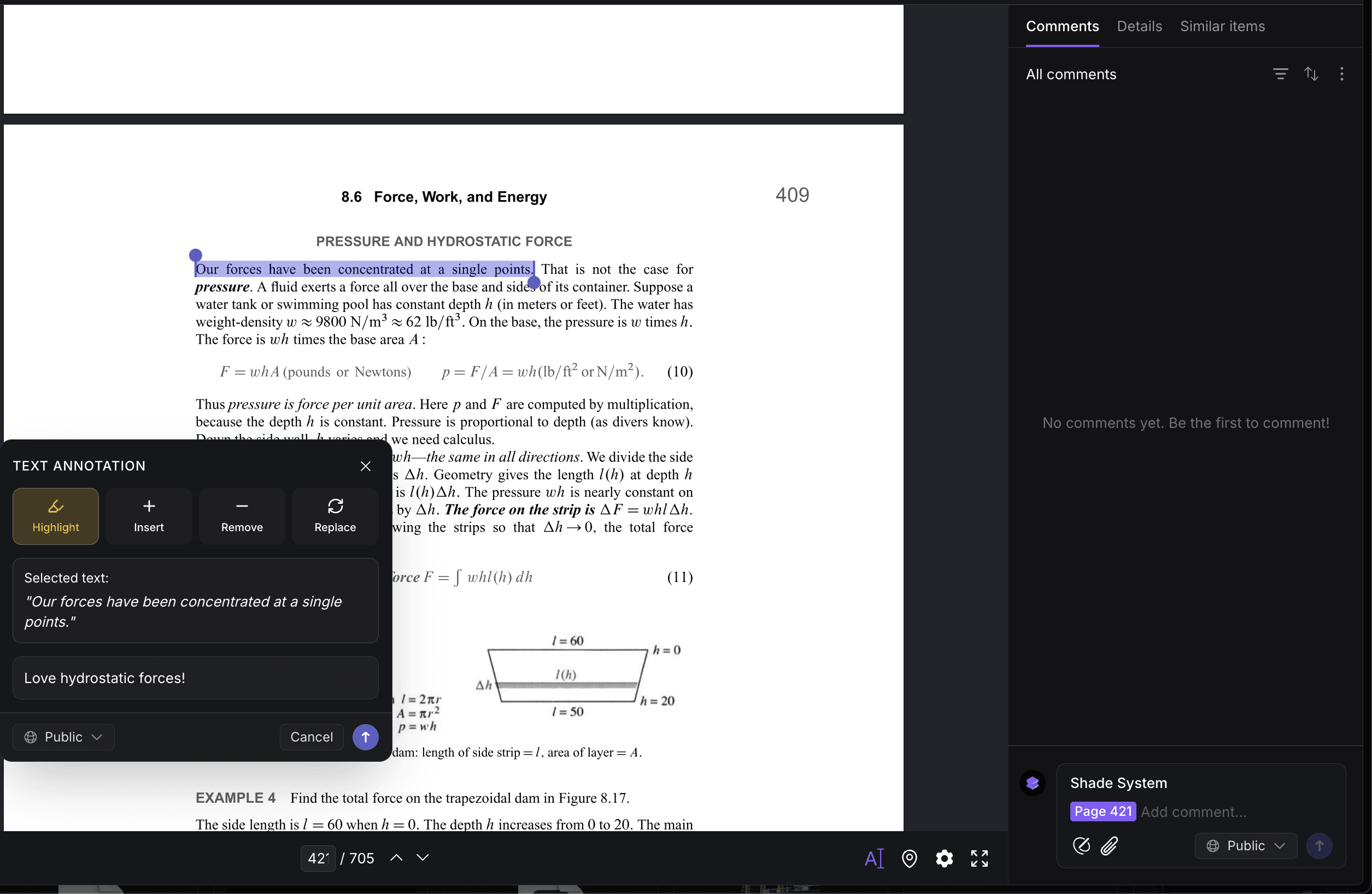Open the Similar items tab
The height and width of the screenshot is (894, 1372).
pyautogui.click(x=1222, y=26)
